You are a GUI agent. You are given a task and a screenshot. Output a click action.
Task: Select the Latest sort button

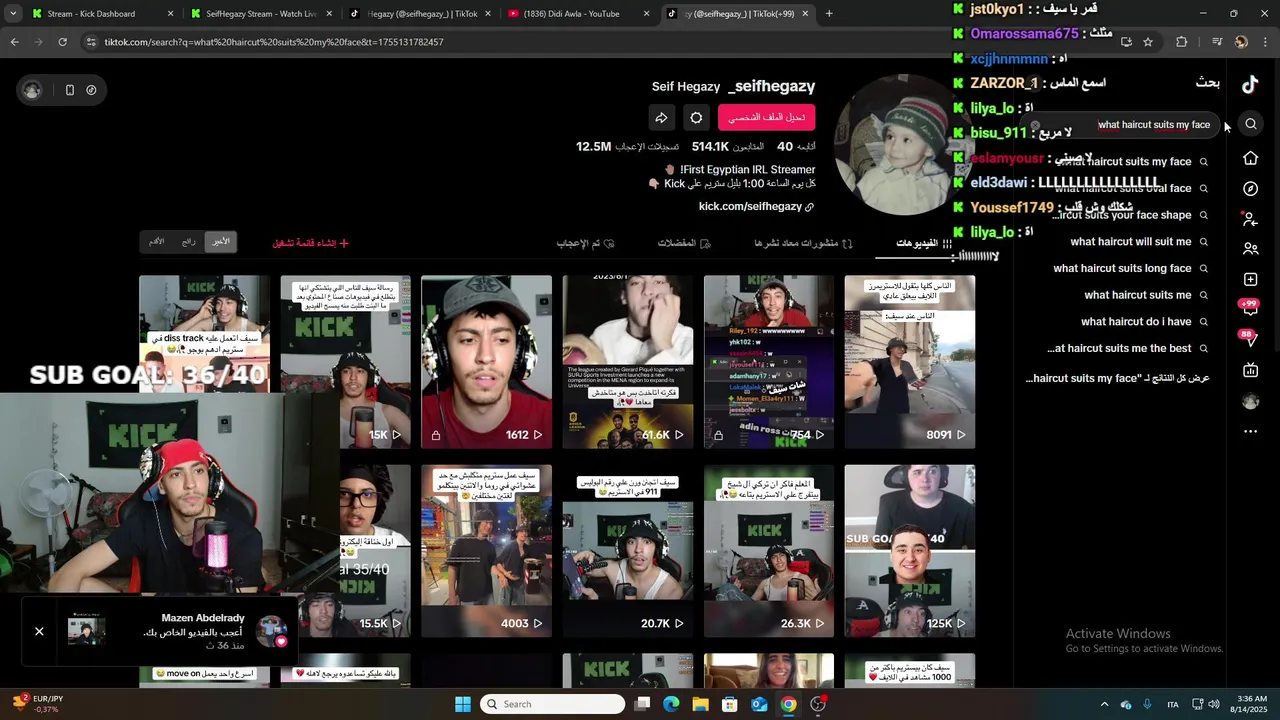221,242
